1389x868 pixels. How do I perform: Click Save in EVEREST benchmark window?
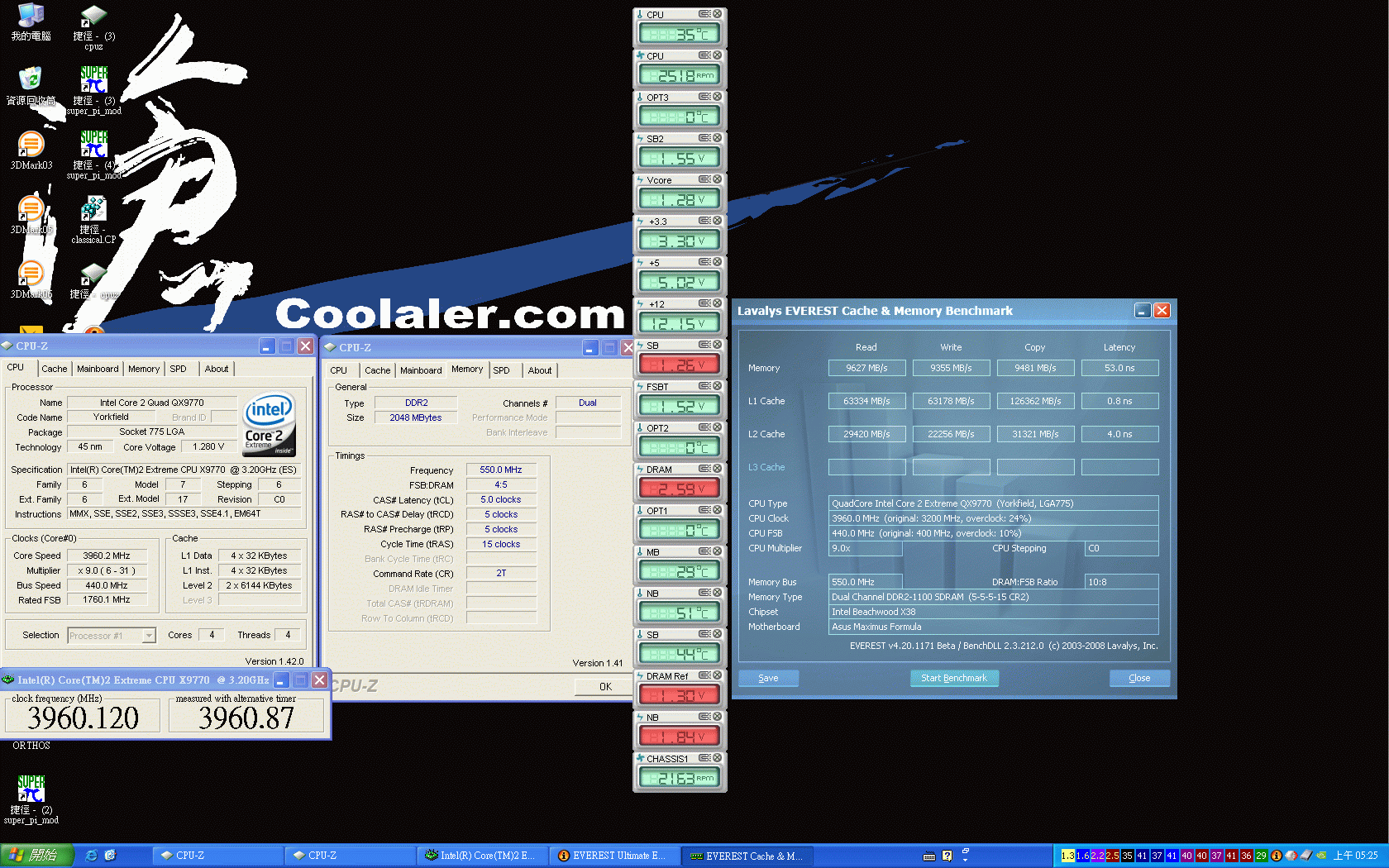768,678
